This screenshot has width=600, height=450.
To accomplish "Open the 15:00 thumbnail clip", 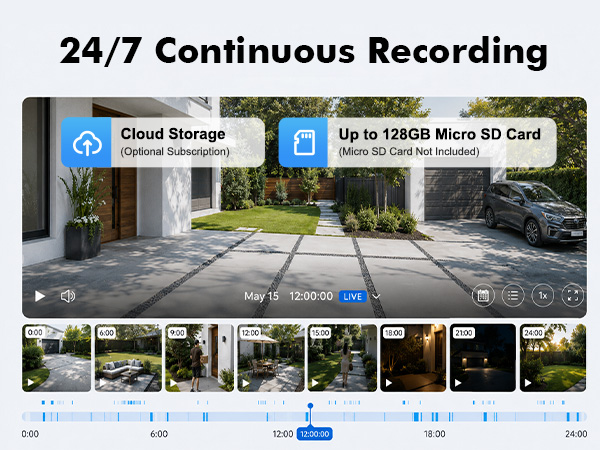I will (342, 358).
